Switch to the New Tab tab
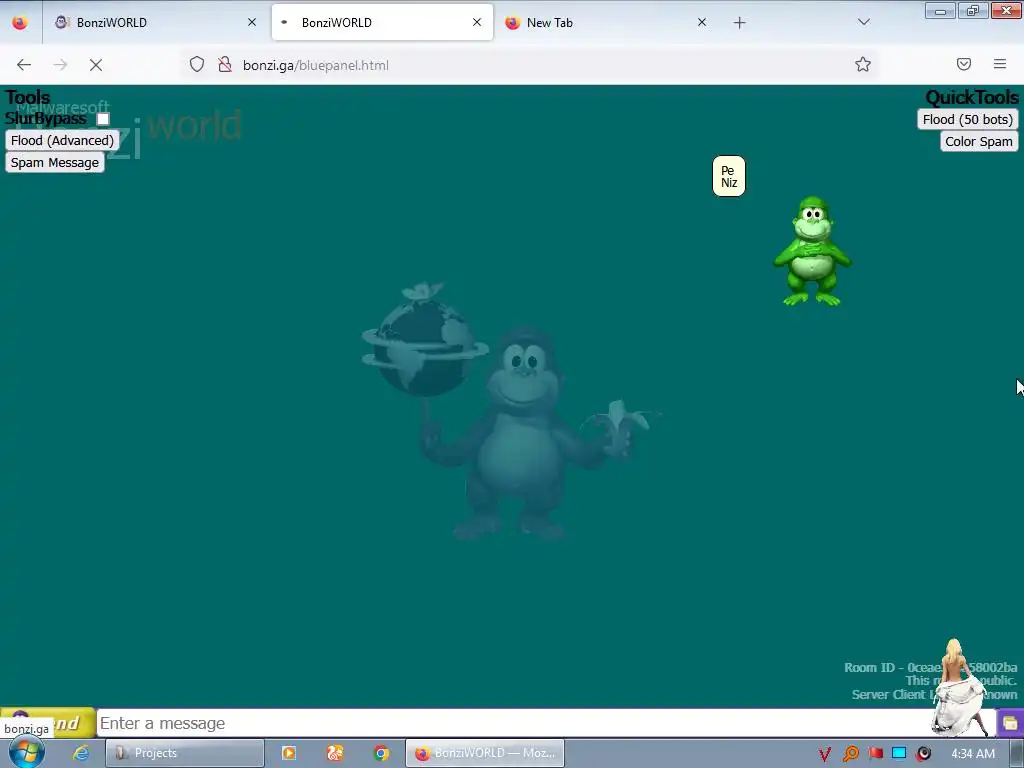 pos(607,22)
